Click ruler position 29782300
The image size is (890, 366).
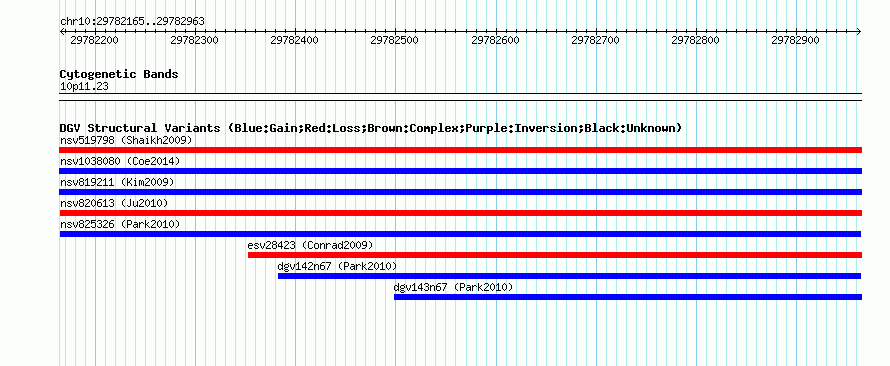tap(195, 40)
